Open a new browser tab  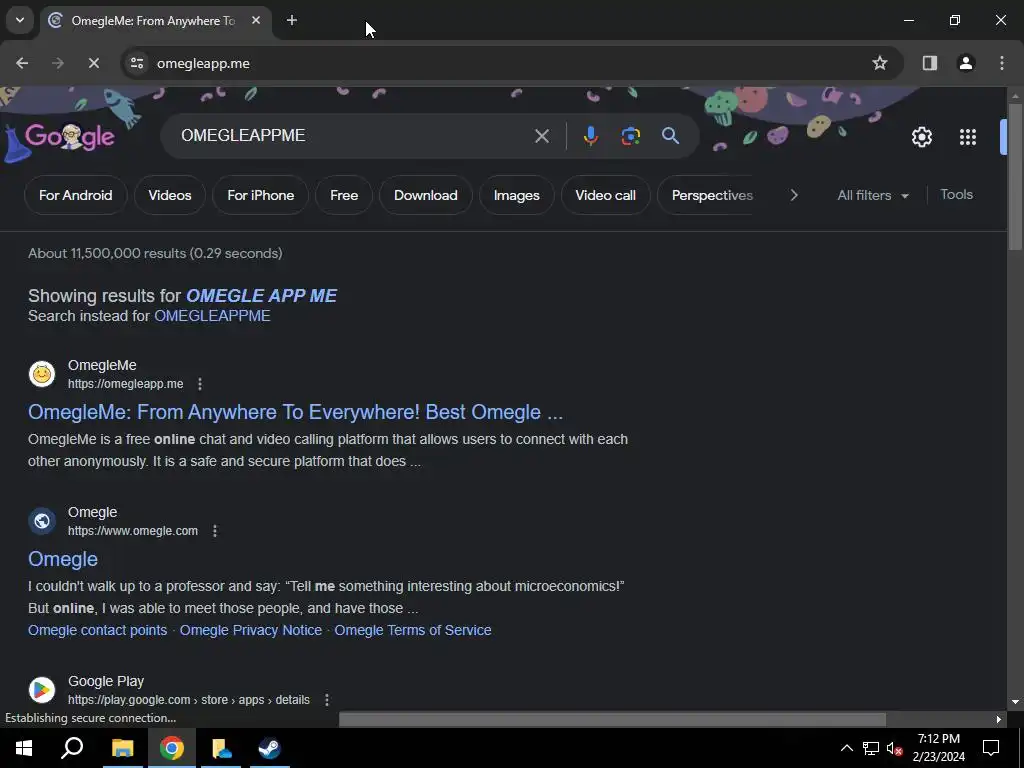292,20
